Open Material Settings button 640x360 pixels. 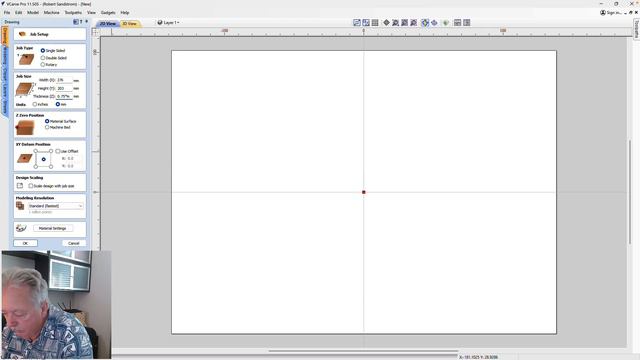click(53, 228)
